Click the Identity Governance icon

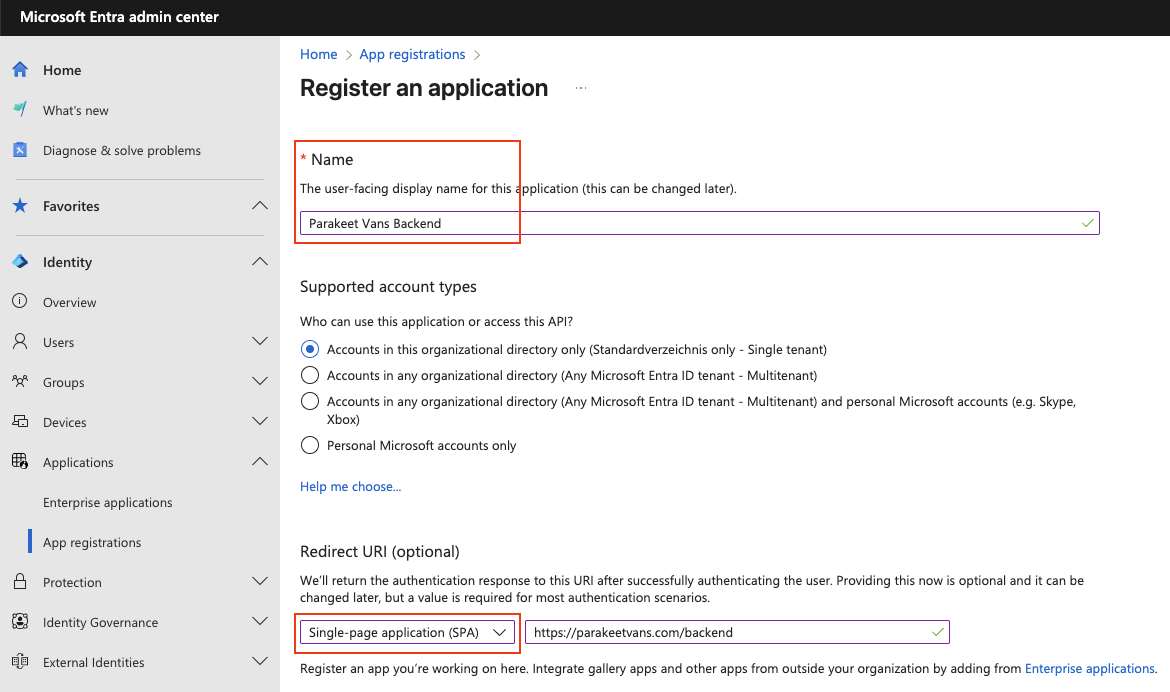20,621
